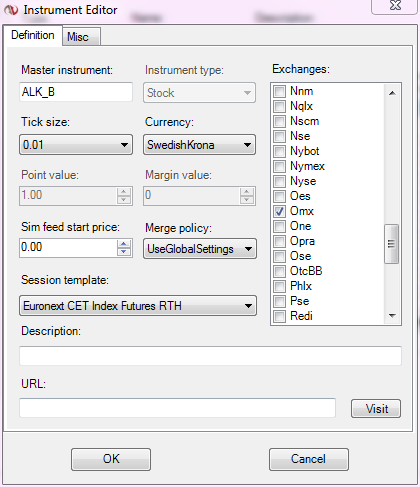This screenshot has height=487, width=420.
Task: Click the Cancel button
Action: 309,459
